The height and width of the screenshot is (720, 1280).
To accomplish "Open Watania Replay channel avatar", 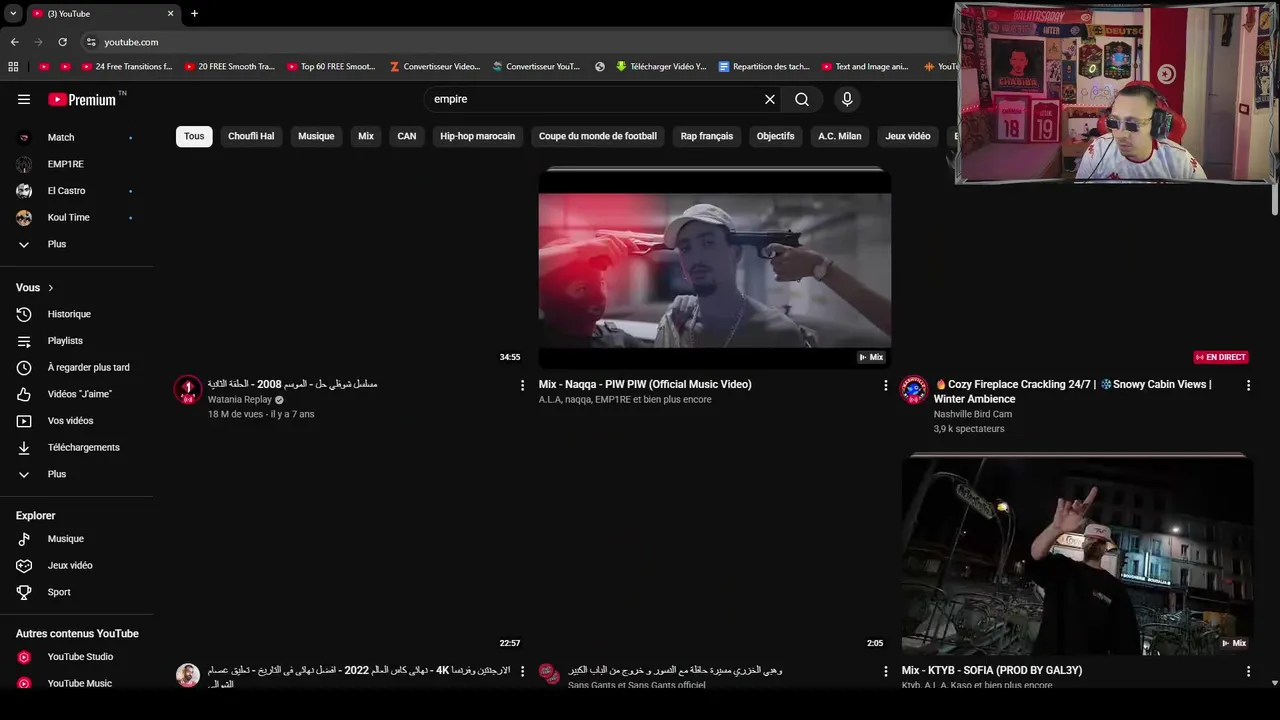I will [x=188, y=389].
